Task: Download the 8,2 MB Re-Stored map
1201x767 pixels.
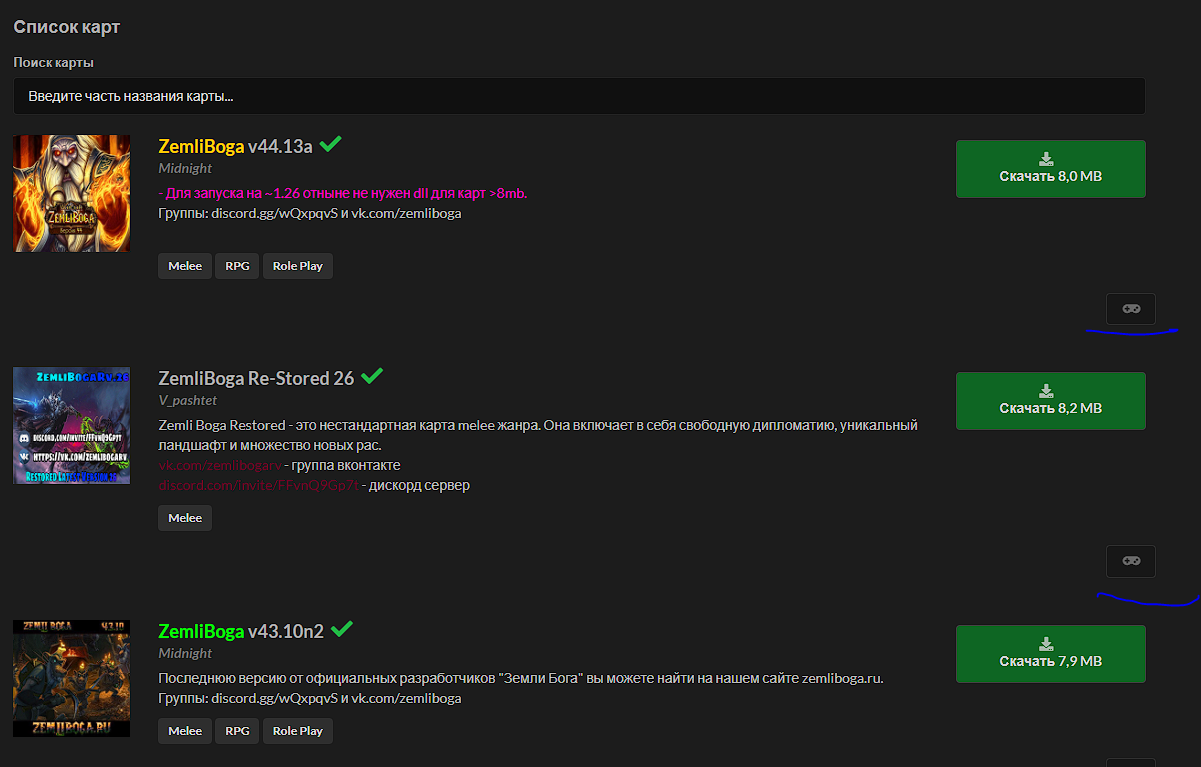Action: pos(1050,400)
